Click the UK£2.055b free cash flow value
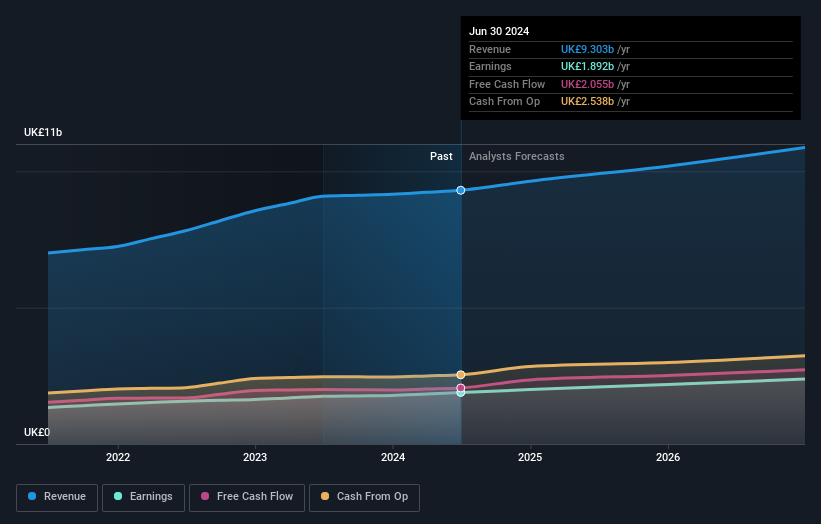The width and height of the screenshot is (821, 524). [x=587, y=84]
